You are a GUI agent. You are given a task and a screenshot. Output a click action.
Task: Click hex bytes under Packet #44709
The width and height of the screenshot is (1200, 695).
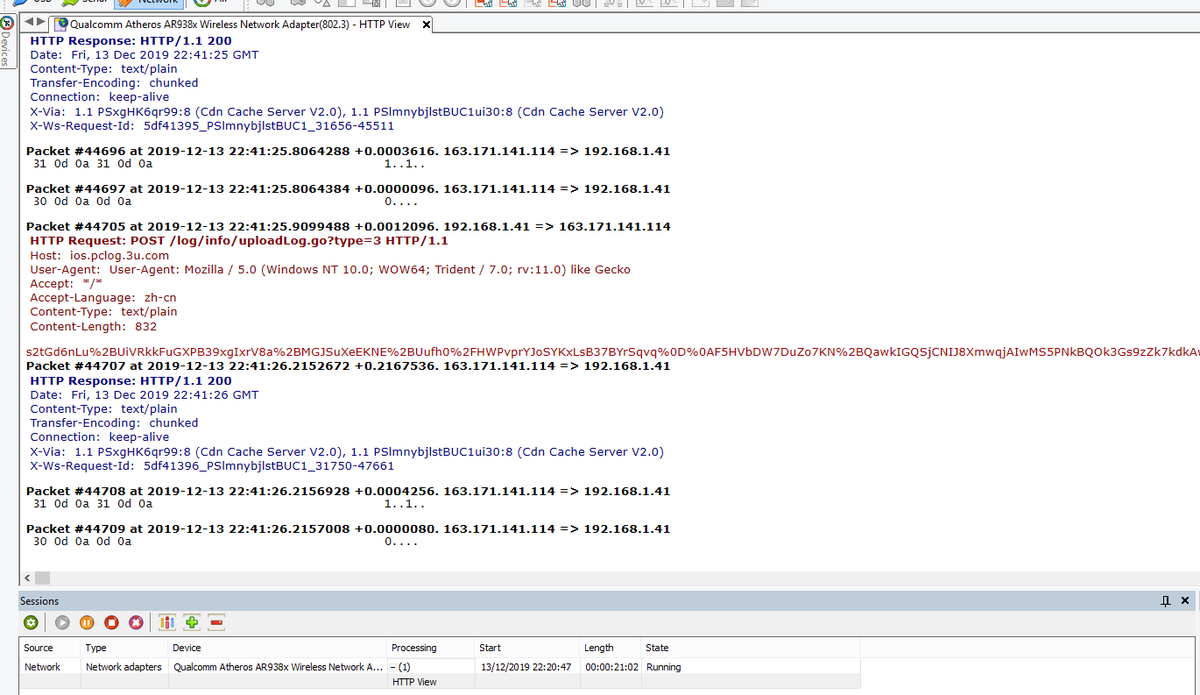tap(82, 541)
